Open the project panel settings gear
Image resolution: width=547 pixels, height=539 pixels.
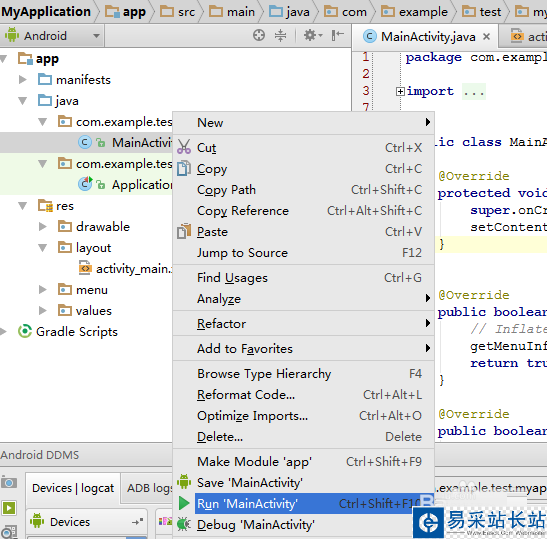pos(313,35)
